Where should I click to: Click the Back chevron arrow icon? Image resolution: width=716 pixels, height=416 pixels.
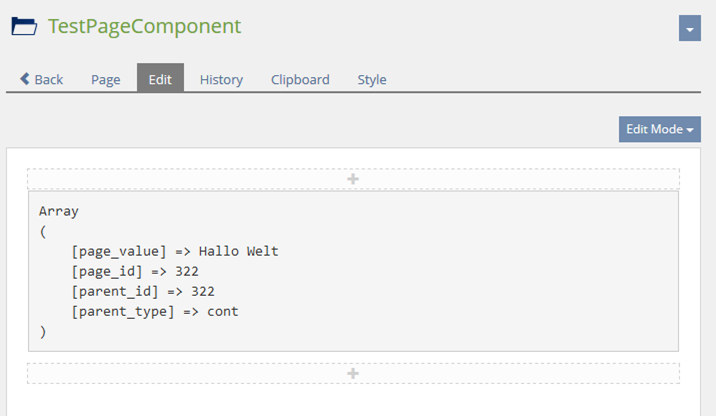pos(25,79)
